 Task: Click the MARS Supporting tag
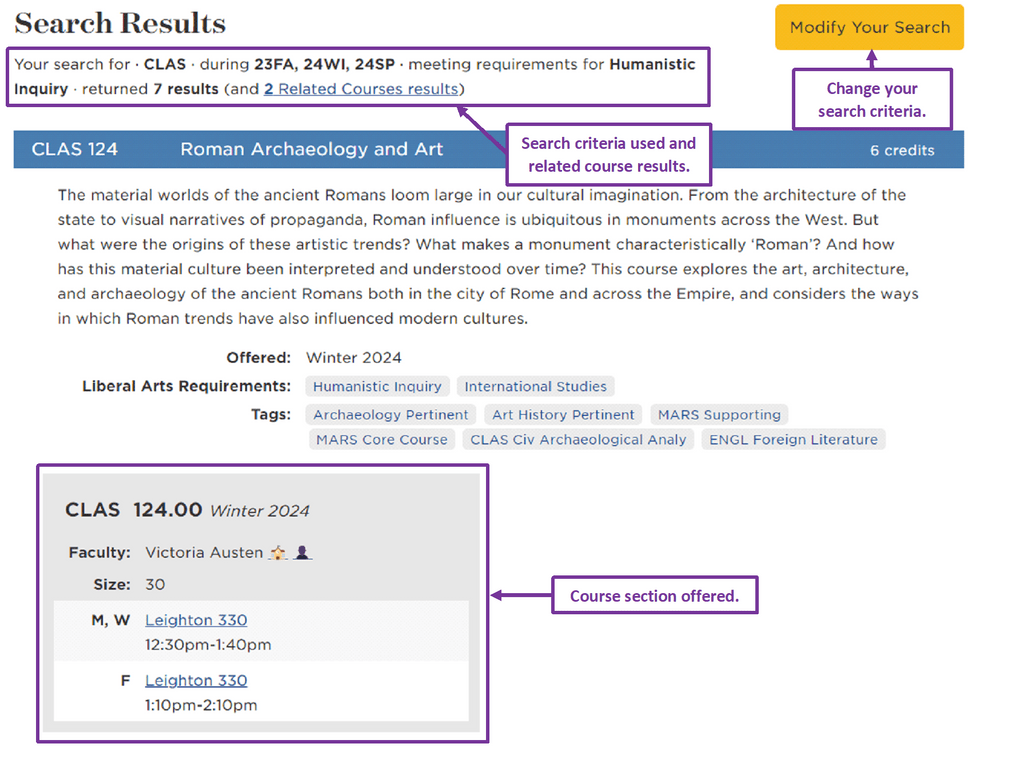point(719,414)
